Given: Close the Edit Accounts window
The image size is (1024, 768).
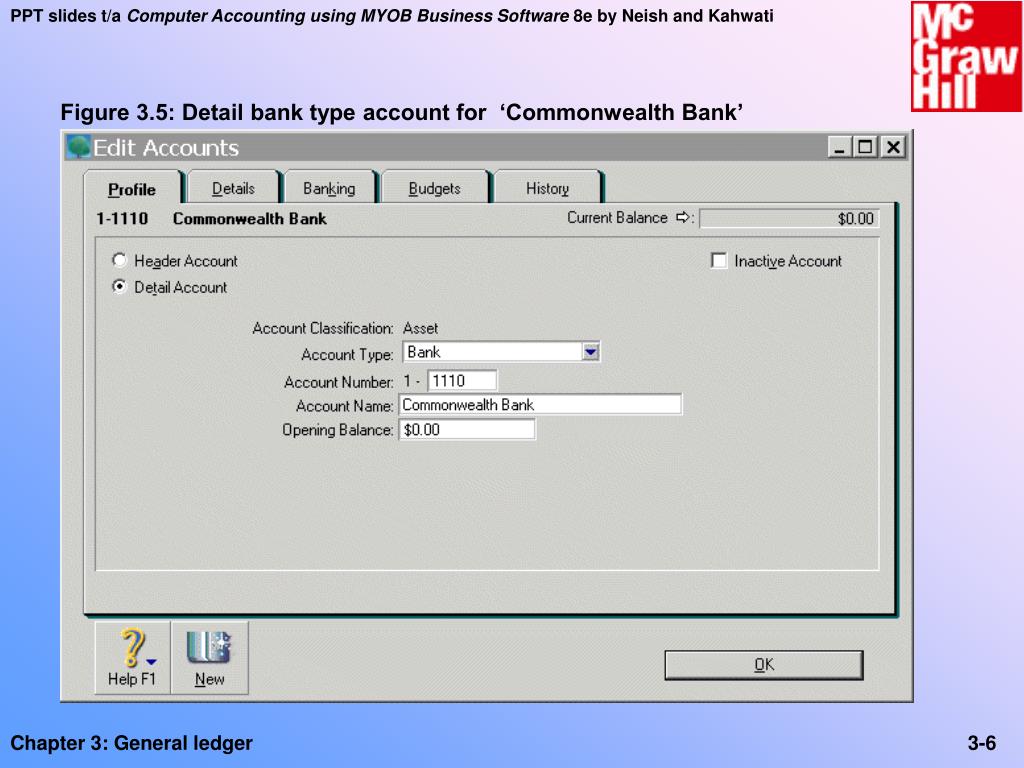Looking at the screenshot, I should (893, 147).
